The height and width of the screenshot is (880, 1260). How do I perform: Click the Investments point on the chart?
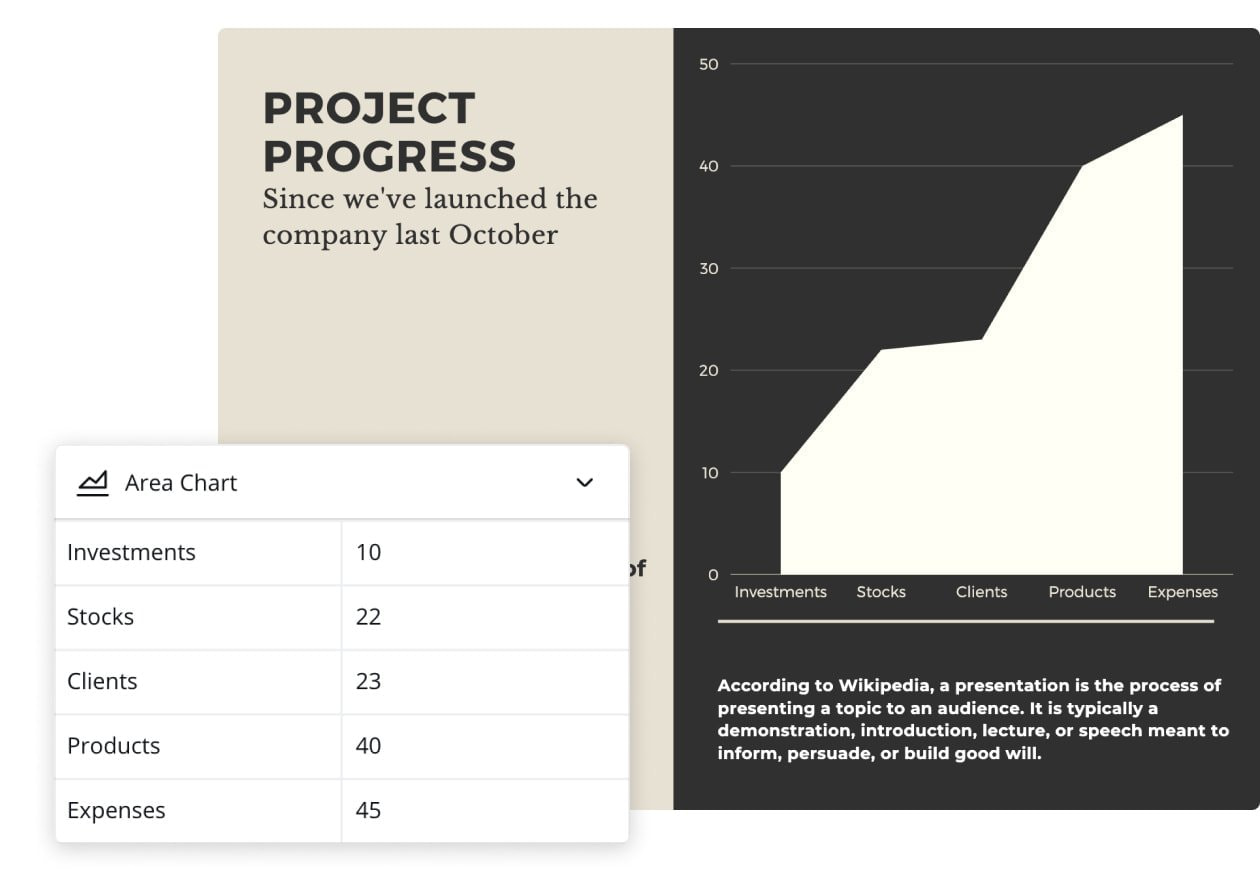point(780,472)
